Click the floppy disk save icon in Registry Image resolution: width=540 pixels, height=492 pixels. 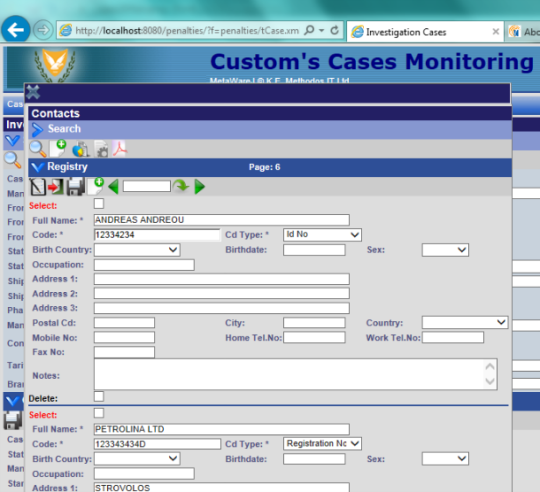[75, 187]
